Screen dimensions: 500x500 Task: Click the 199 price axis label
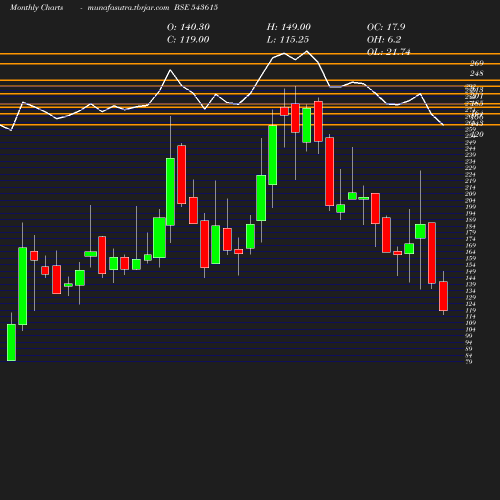[x=470, y=207]
